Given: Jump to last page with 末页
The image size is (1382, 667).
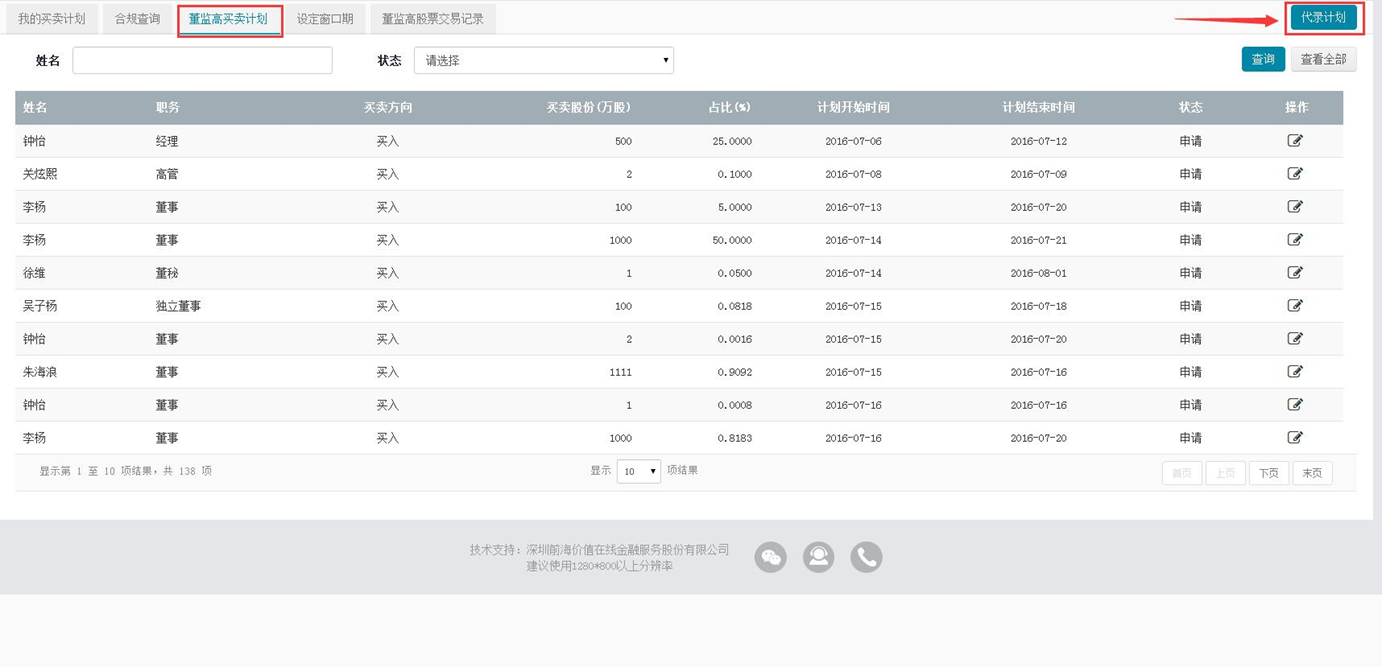Looking at the screenshot, I should tap(1312, 473).
